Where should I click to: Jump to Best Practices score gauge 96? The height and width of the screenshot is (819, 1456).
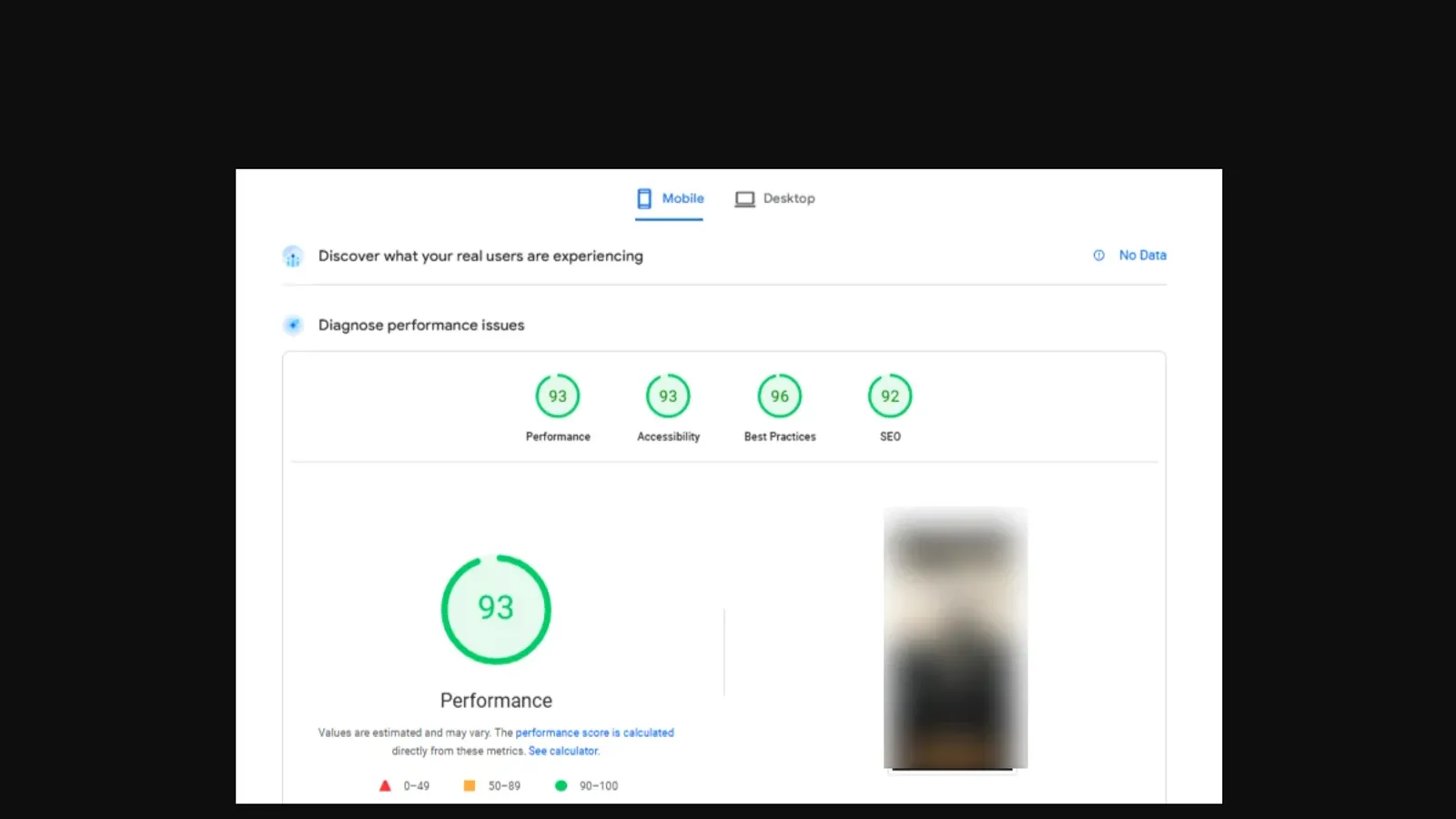pos(780,396)
